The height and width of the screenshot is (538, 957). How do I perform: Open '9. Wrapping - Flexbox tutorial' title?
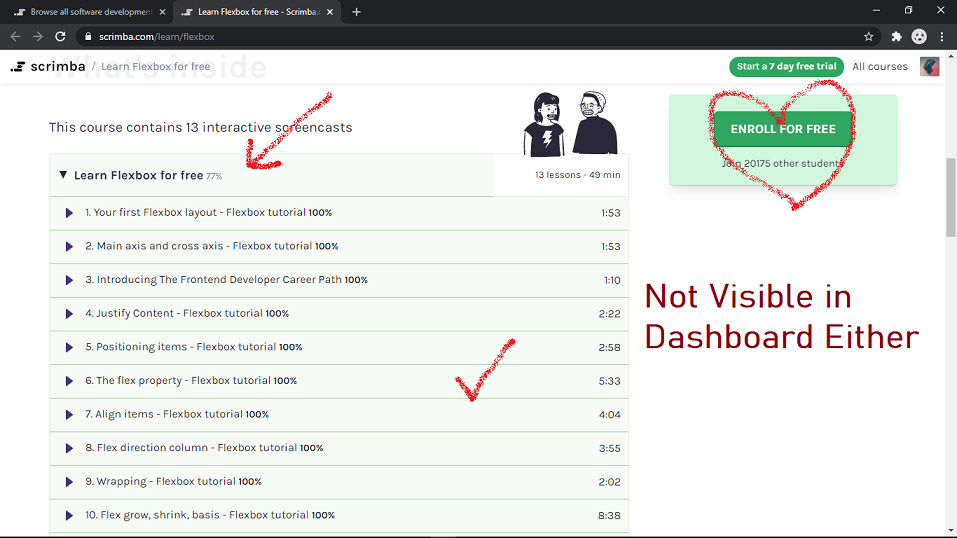coord(161,481)
